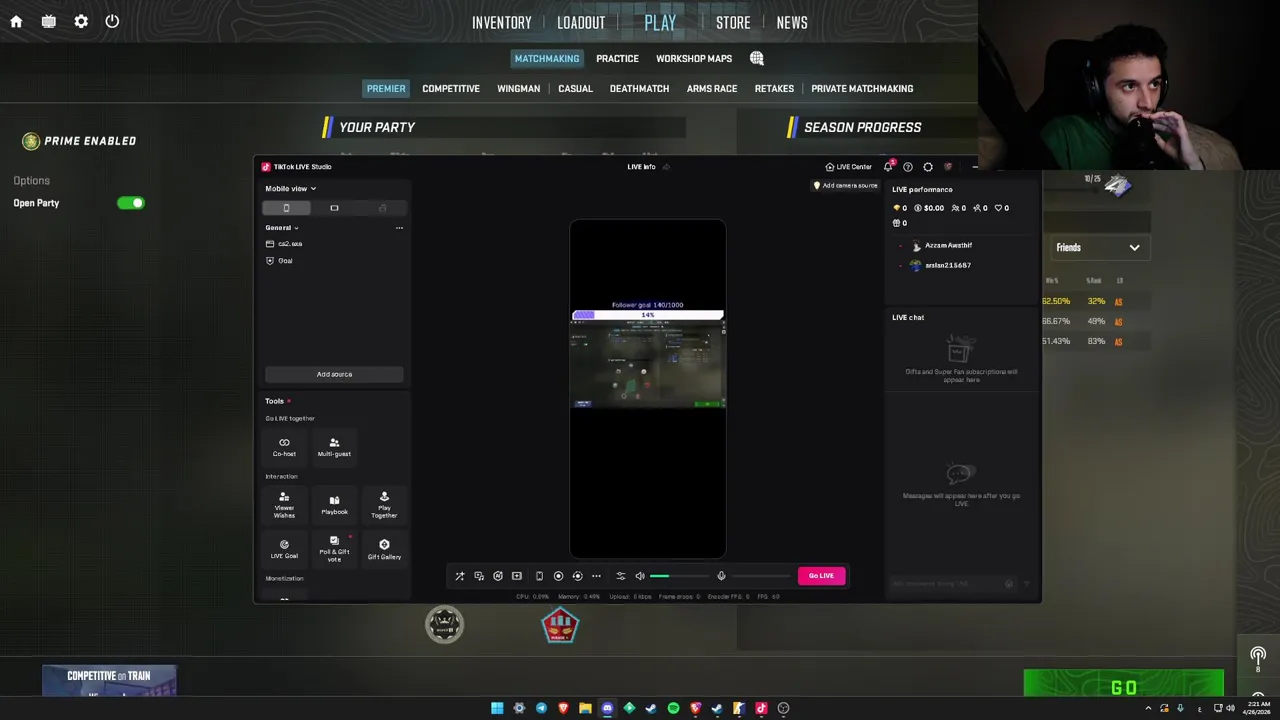
Task: Expand the Mobile view dropdown
Action: [290, 188]
